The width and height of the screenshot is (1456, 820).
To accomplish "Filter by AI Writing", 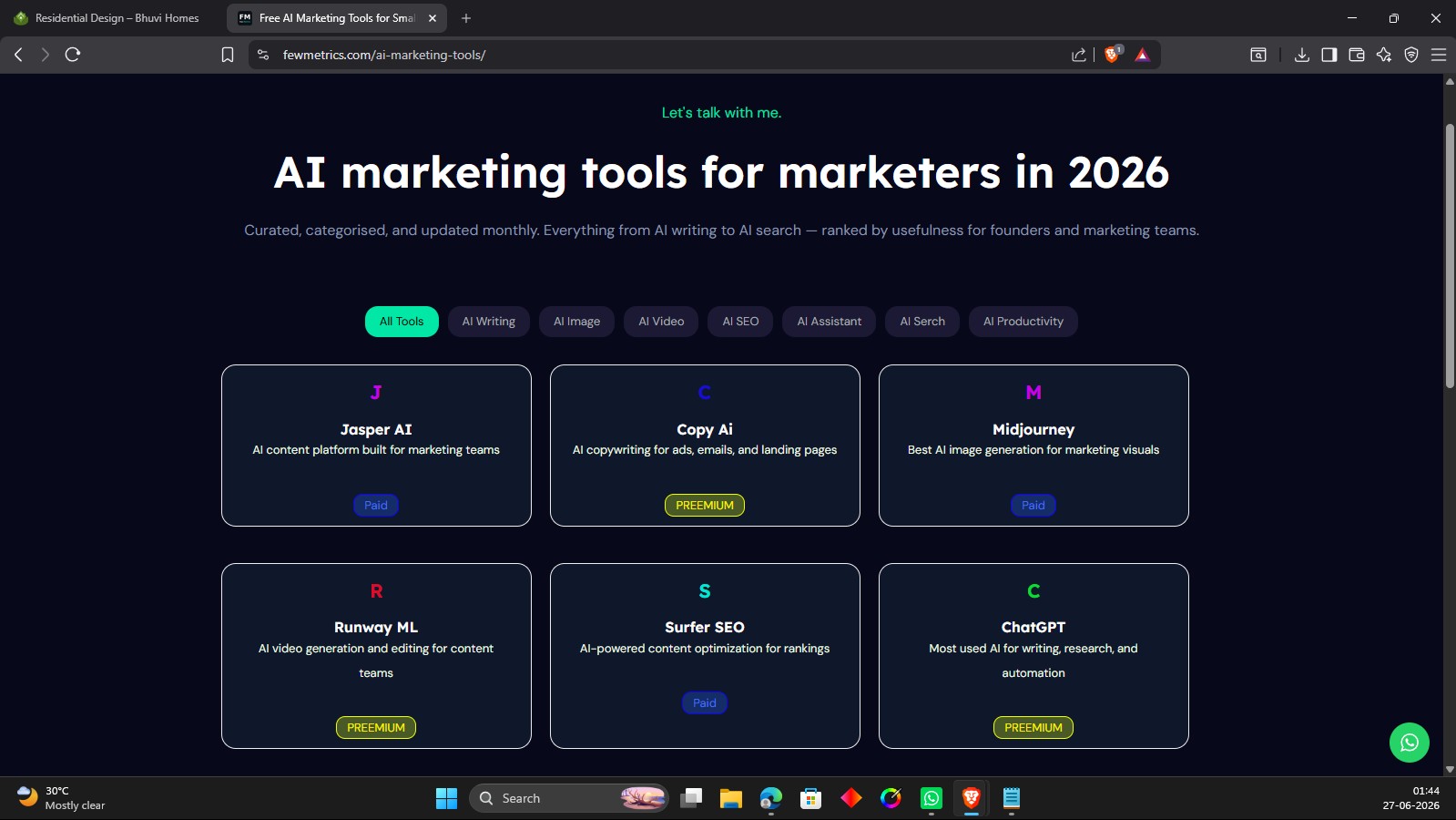I will 488,322.
